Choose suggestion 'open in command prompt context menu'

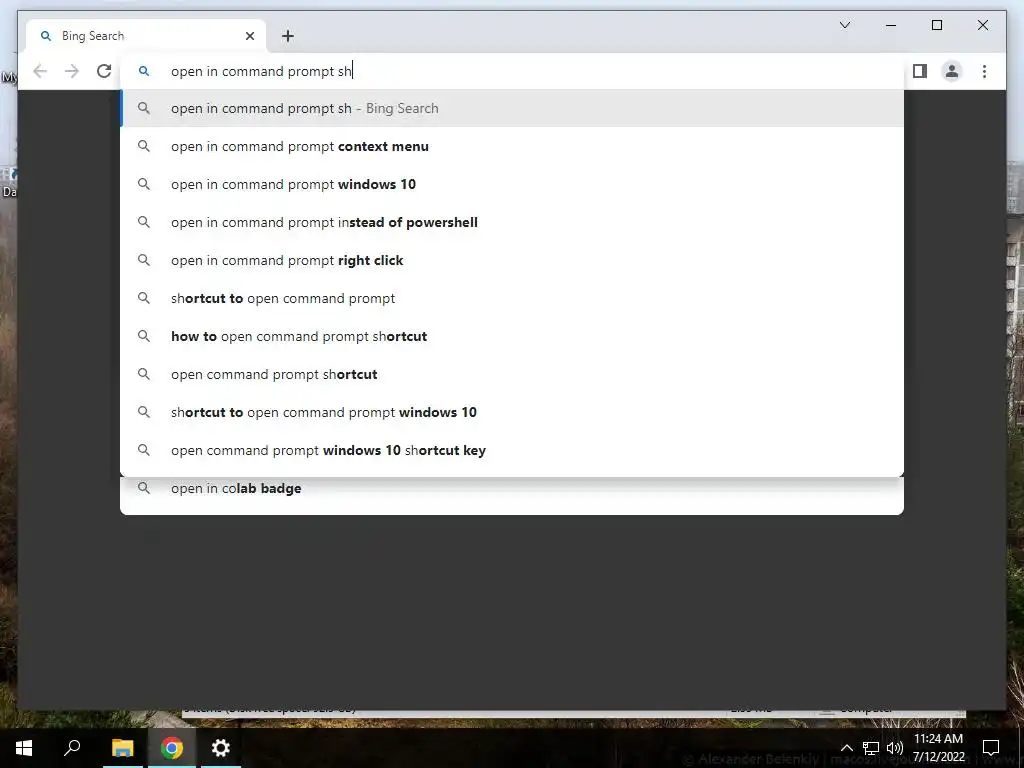[512, 146]
